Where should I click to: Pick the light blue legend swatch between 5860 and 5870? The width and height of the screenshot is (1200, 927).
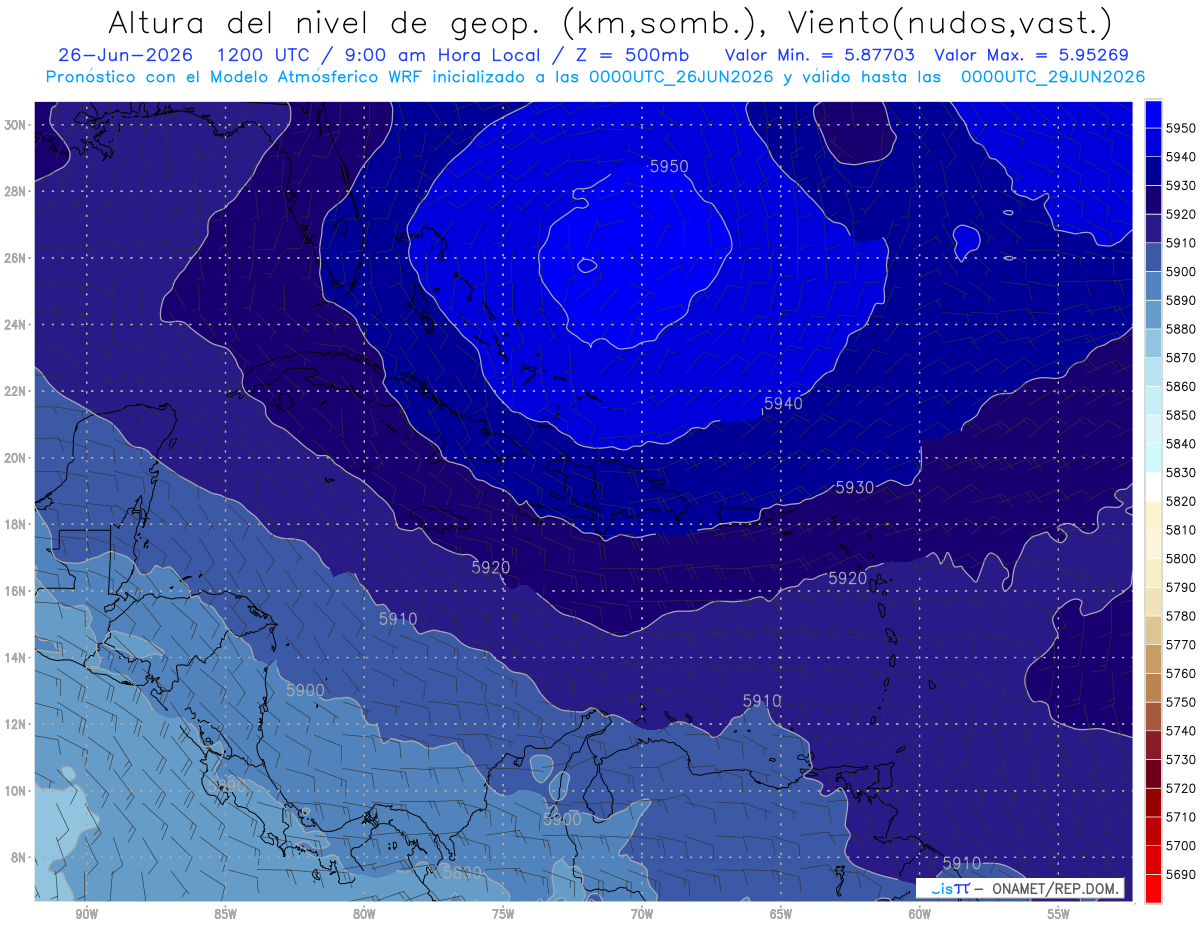(1153, 371)
